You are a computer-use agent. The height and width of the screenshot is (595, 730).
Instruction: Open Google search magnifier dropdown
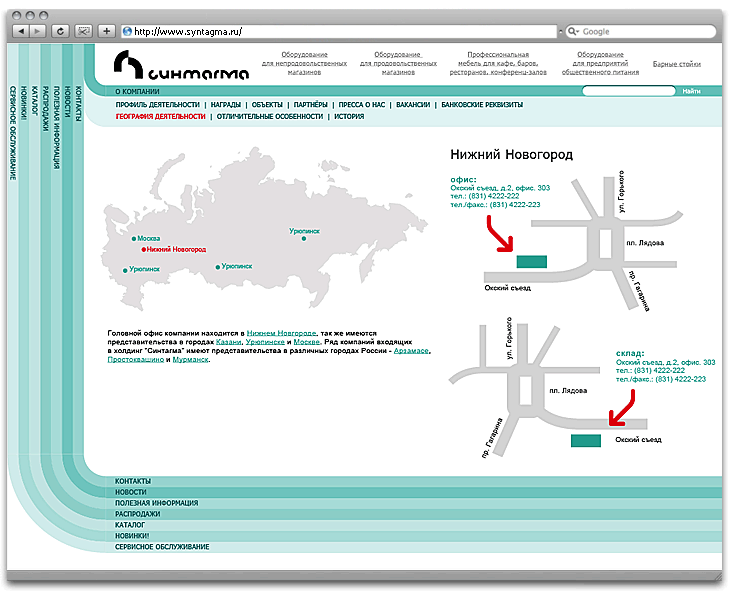coord(573,32)
